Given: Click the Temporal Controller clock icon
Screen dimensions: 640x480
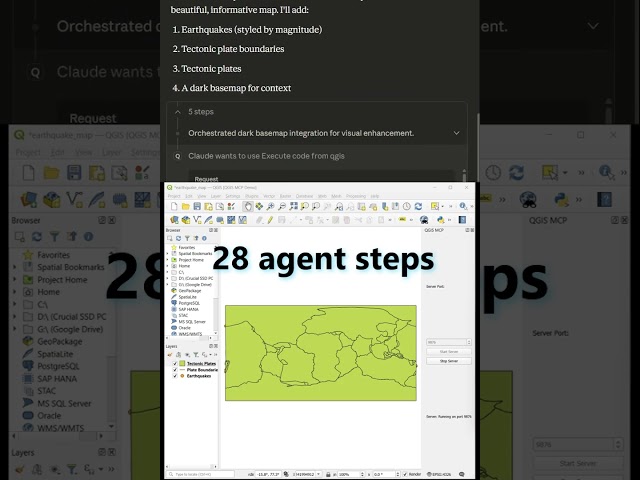Looking at the screenshot, I should pyautogui.click(x=407, y=207).
